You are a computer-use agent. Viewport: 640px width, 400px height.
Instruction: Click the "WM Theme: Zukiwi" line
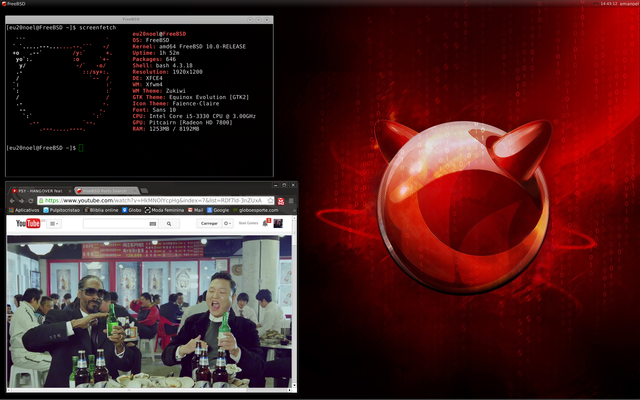click(159, 91)
